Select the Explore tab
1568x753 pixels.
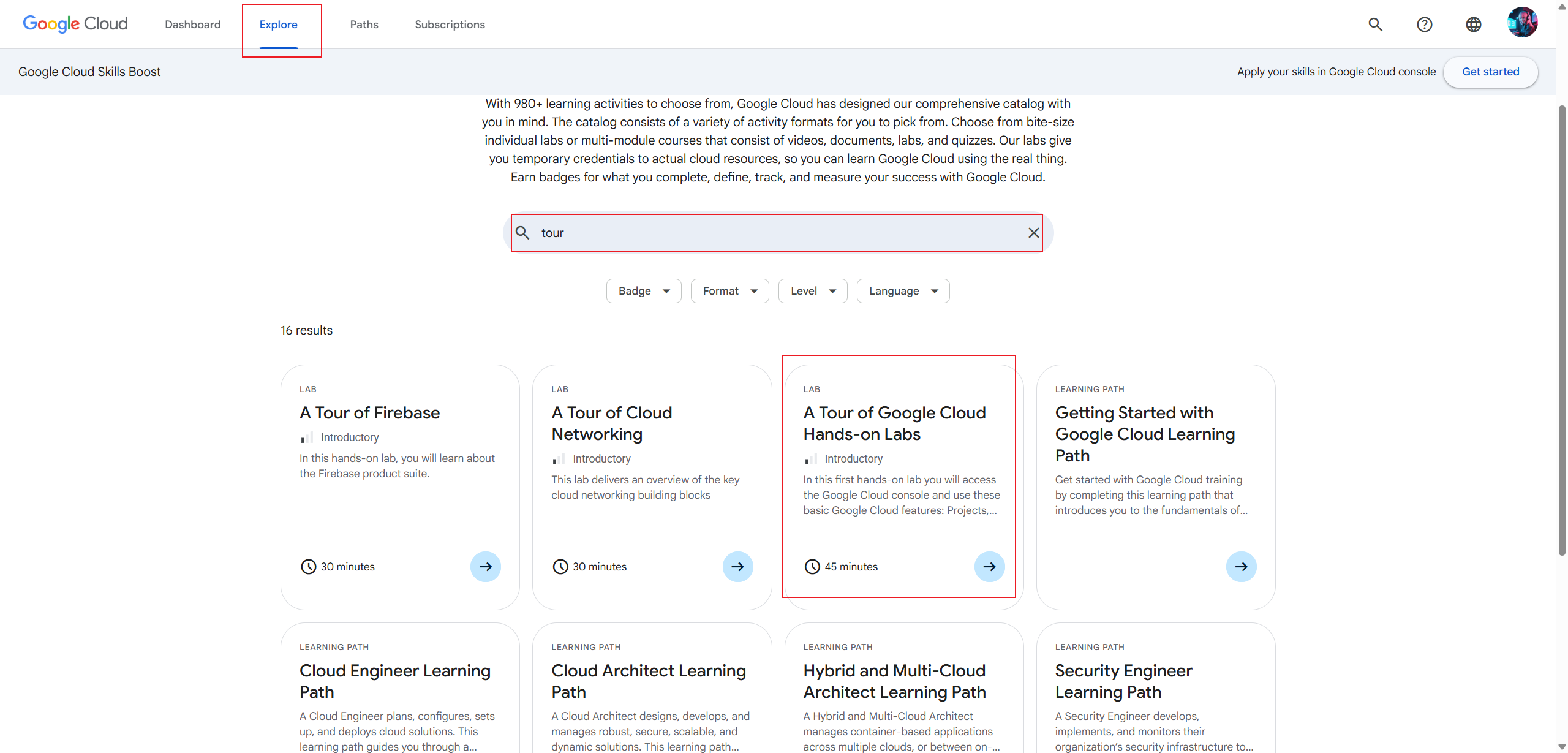(279, 25)
